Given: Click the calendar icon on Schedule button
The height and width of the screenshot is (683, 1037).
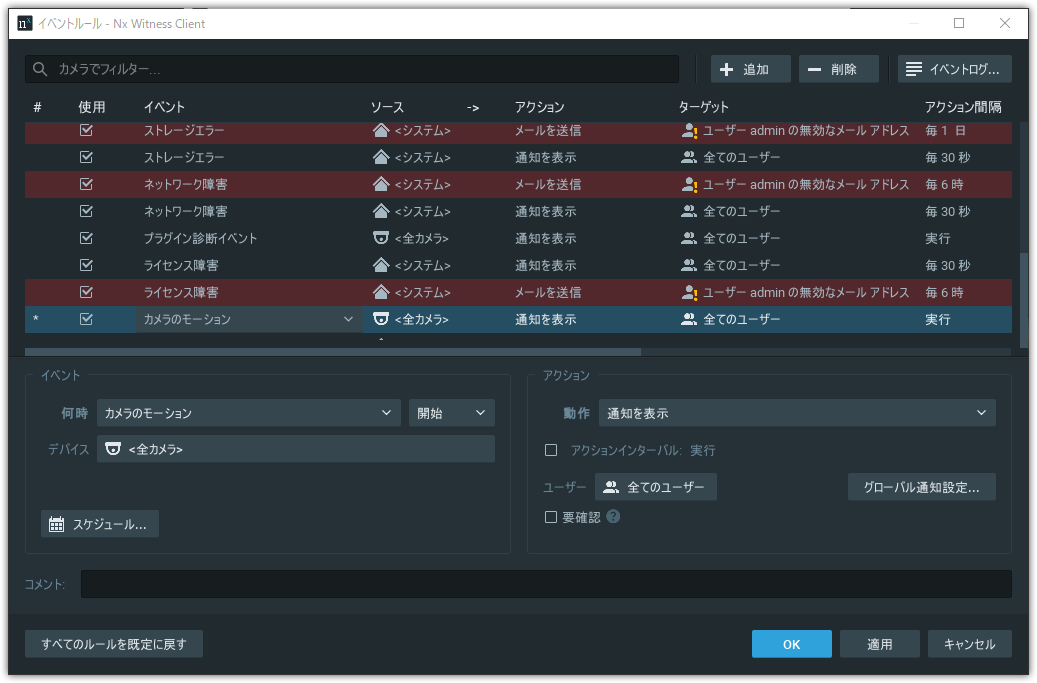Looking at the screenshot, I should 56,524.
